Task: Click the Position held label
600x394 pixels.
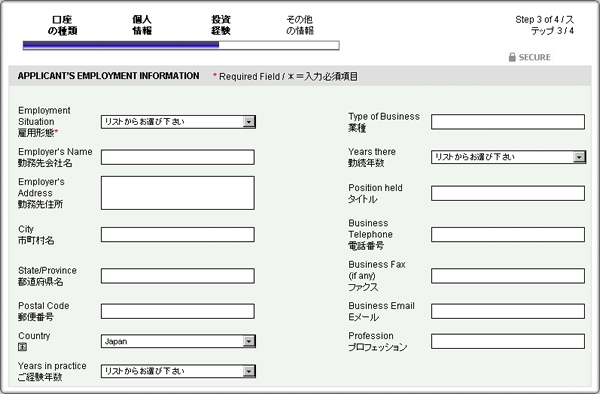Action: tap(375, 193)
